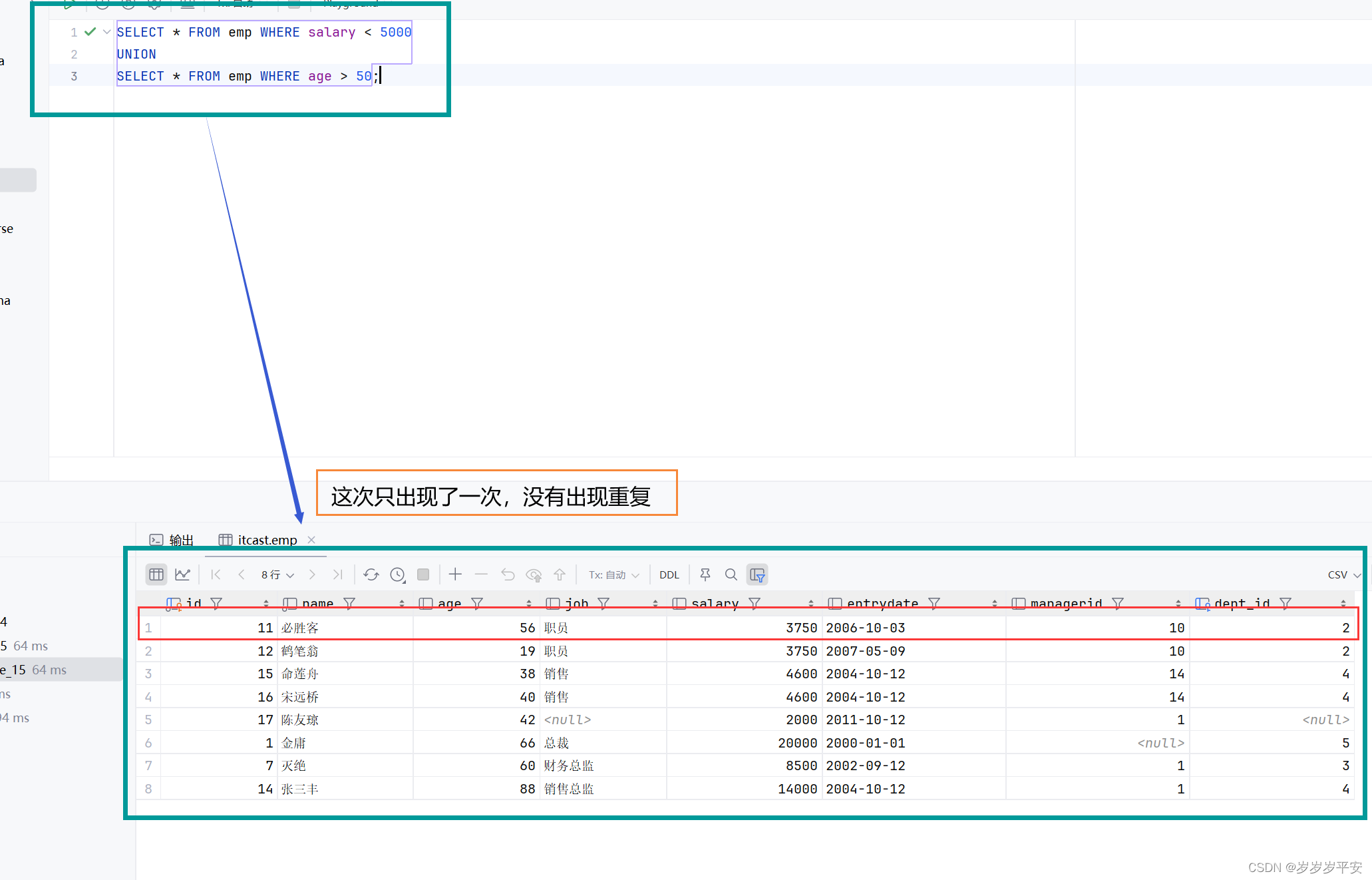The width and height of the screenshot is (1372, 880).
Task: Go to next page of results
Action: pos(312,574)
